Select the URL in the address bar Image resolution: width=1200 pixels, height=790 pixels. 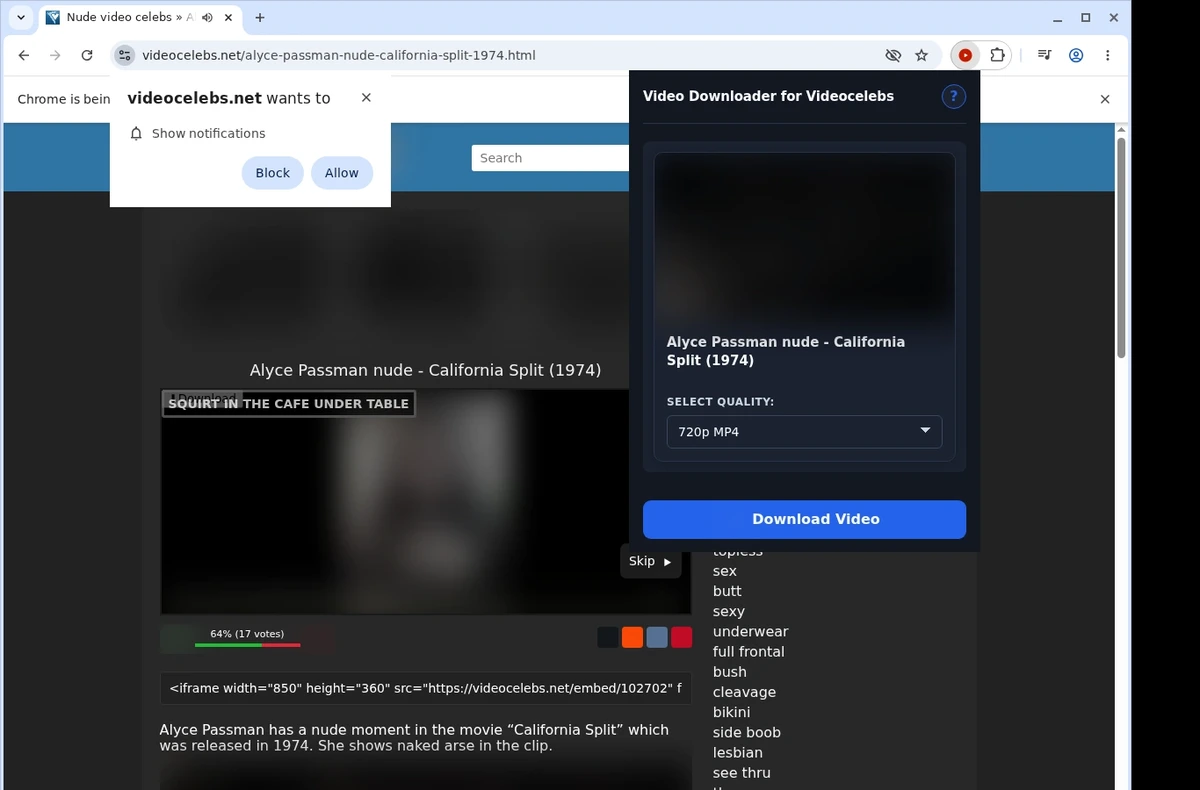[x=339, y=55]
